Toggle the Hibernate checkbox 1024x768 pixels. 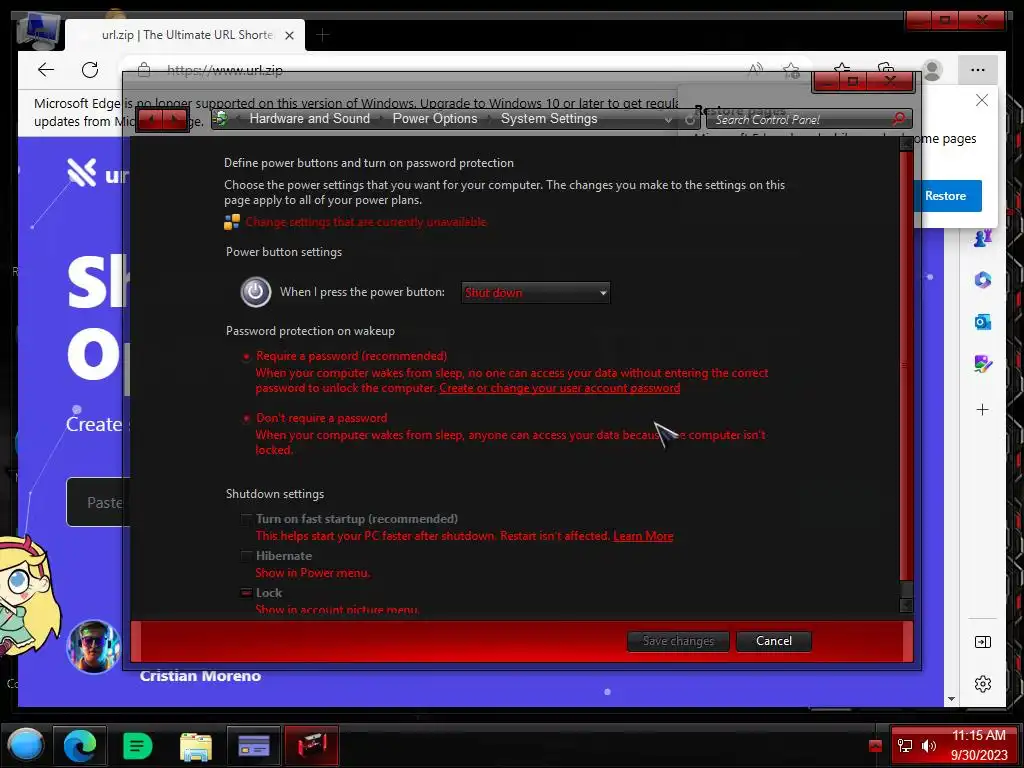(246, 556)
